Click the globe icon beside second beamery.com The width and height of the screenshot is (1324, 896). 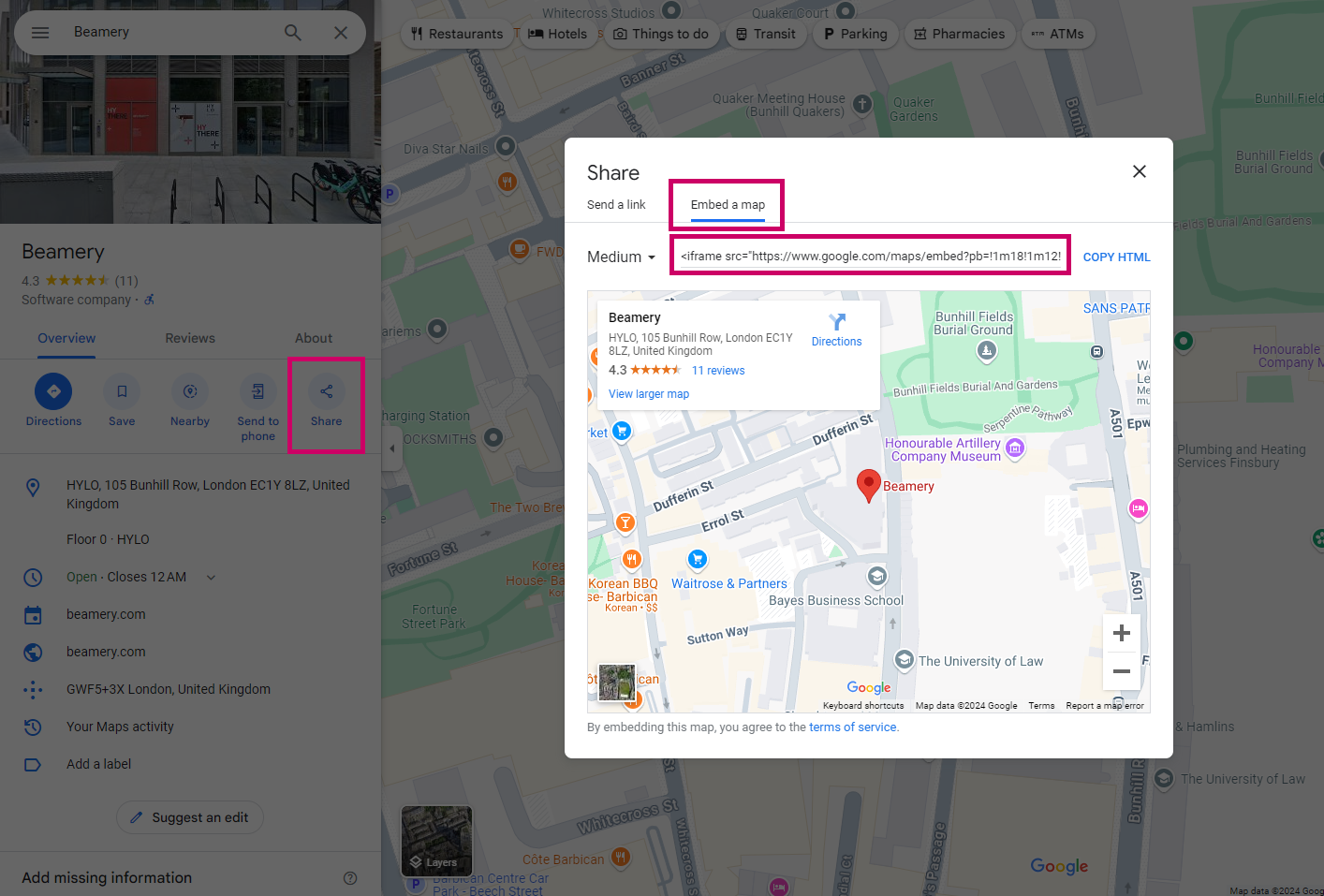click(33, 653)
